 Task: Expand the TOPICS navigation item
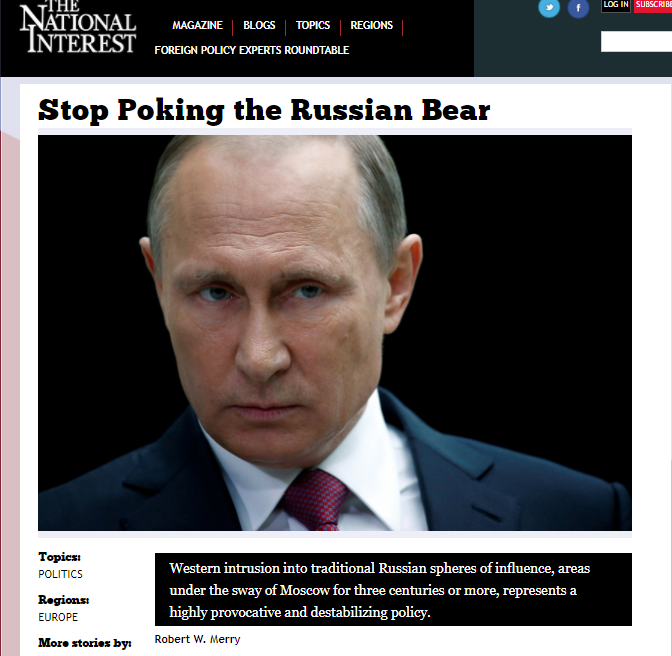(x=313, y=25)
